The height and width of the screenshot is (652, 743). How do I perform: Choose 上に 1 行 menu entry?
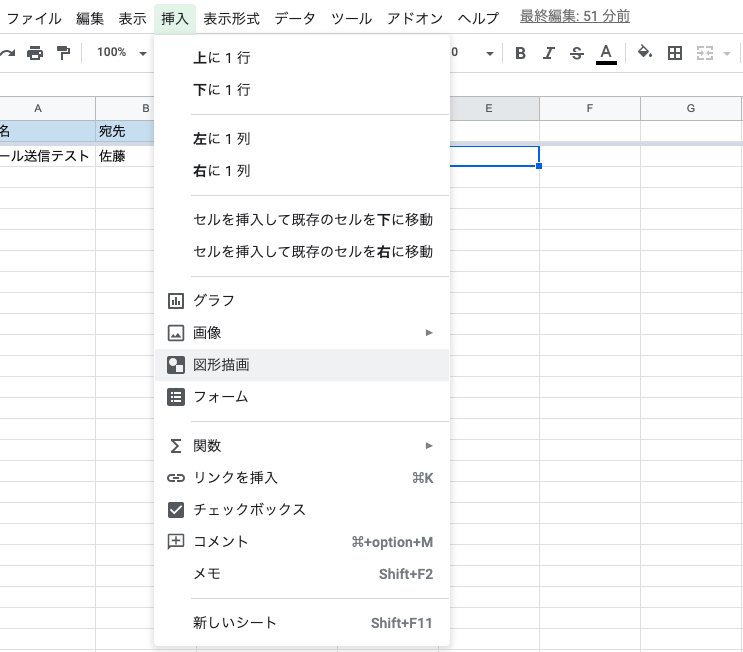(x=302, y=58)
